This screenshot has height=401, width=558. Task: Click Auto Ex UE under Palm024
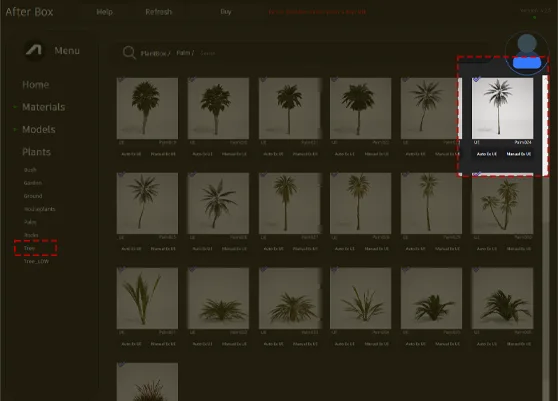[x=486, y=154]
